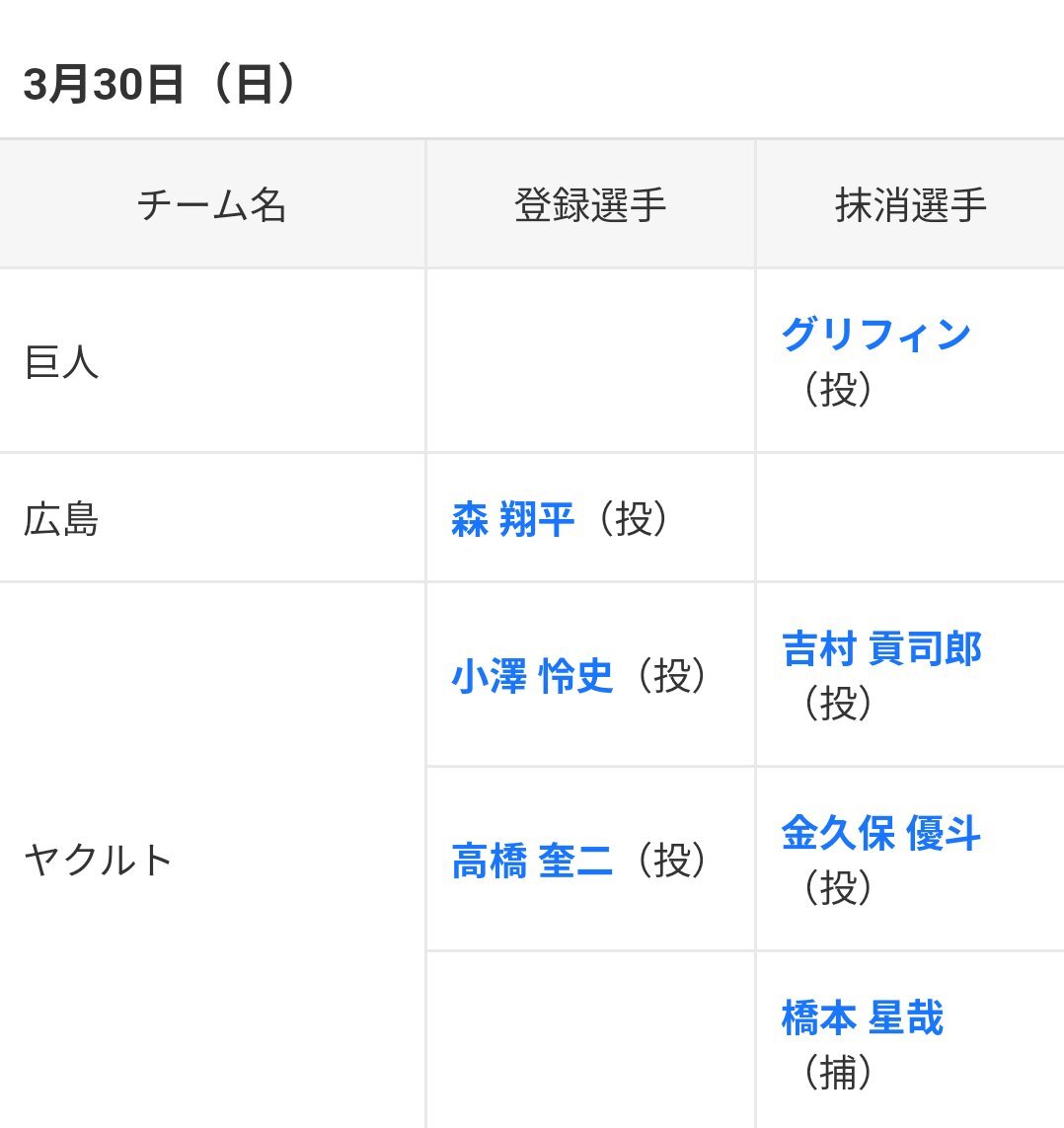Select the 巨人 team name cell
The width and height of the screenshot is (1064, 1128).
[x=61, y=362]
